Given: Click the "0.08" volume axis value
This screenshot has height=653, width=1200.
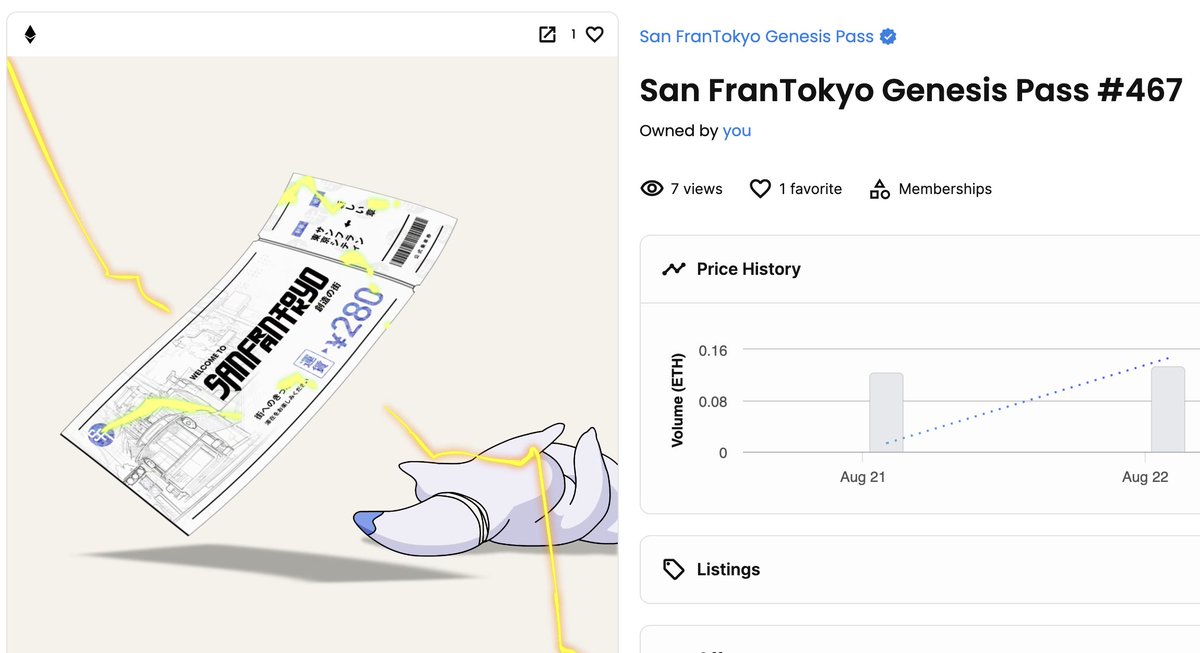Looking at the screenshot, I should point(712,402).
